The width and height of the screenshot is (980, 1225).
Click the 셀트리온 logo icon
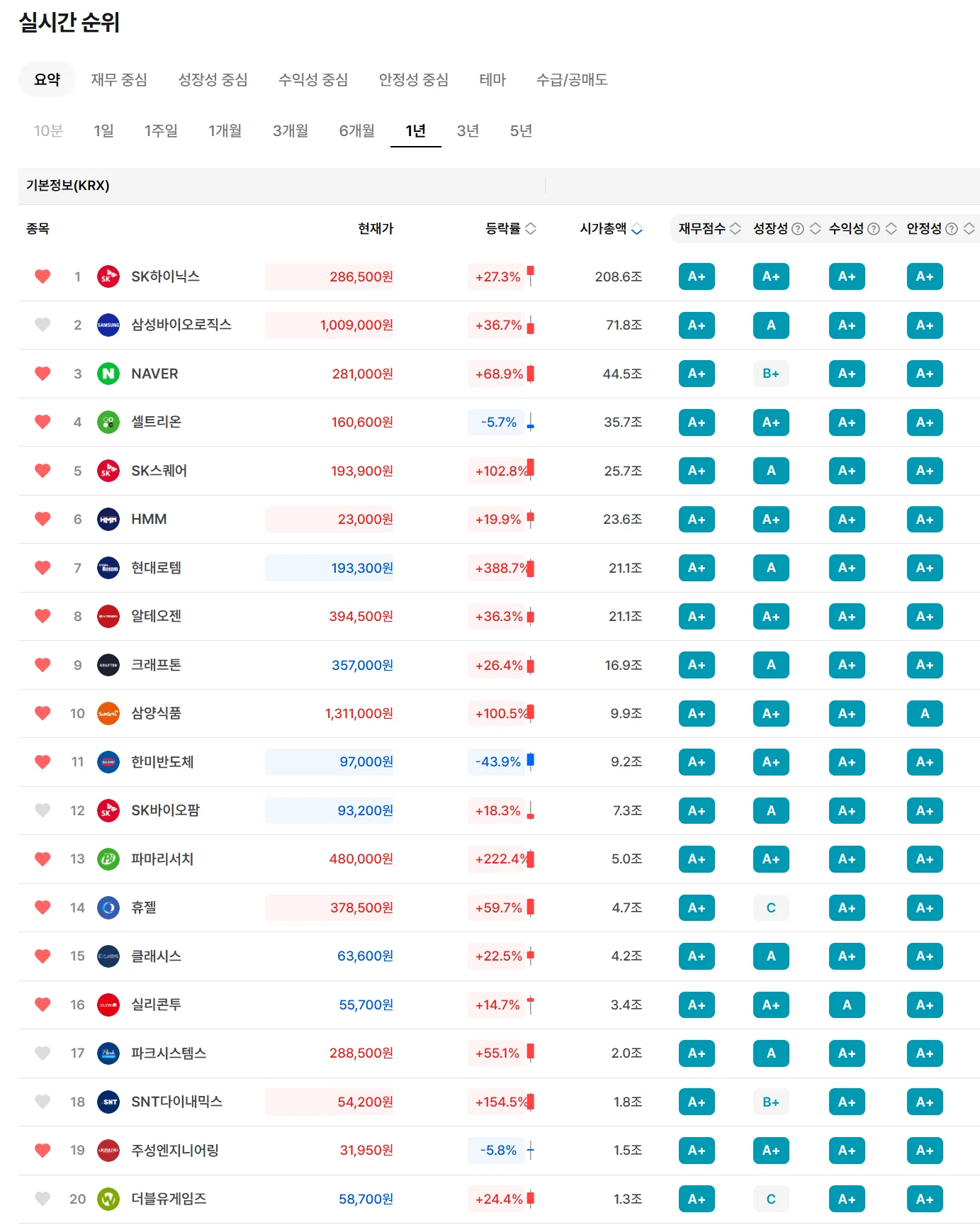(108, 422)
